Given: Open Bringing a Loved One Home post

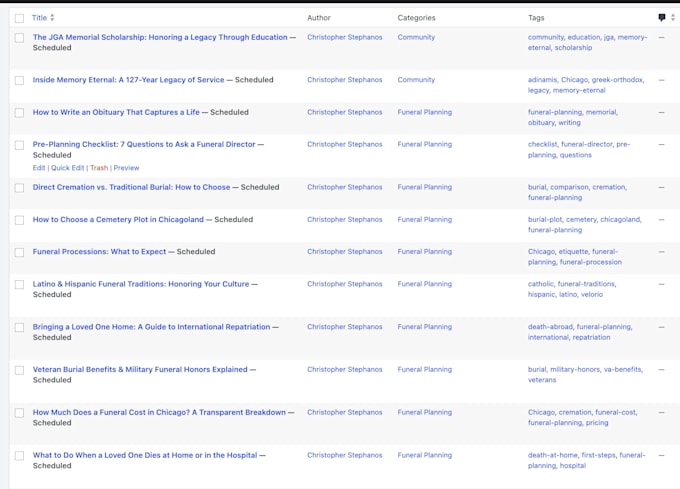Looking at the screenshot, I should [x=151, y=327].
